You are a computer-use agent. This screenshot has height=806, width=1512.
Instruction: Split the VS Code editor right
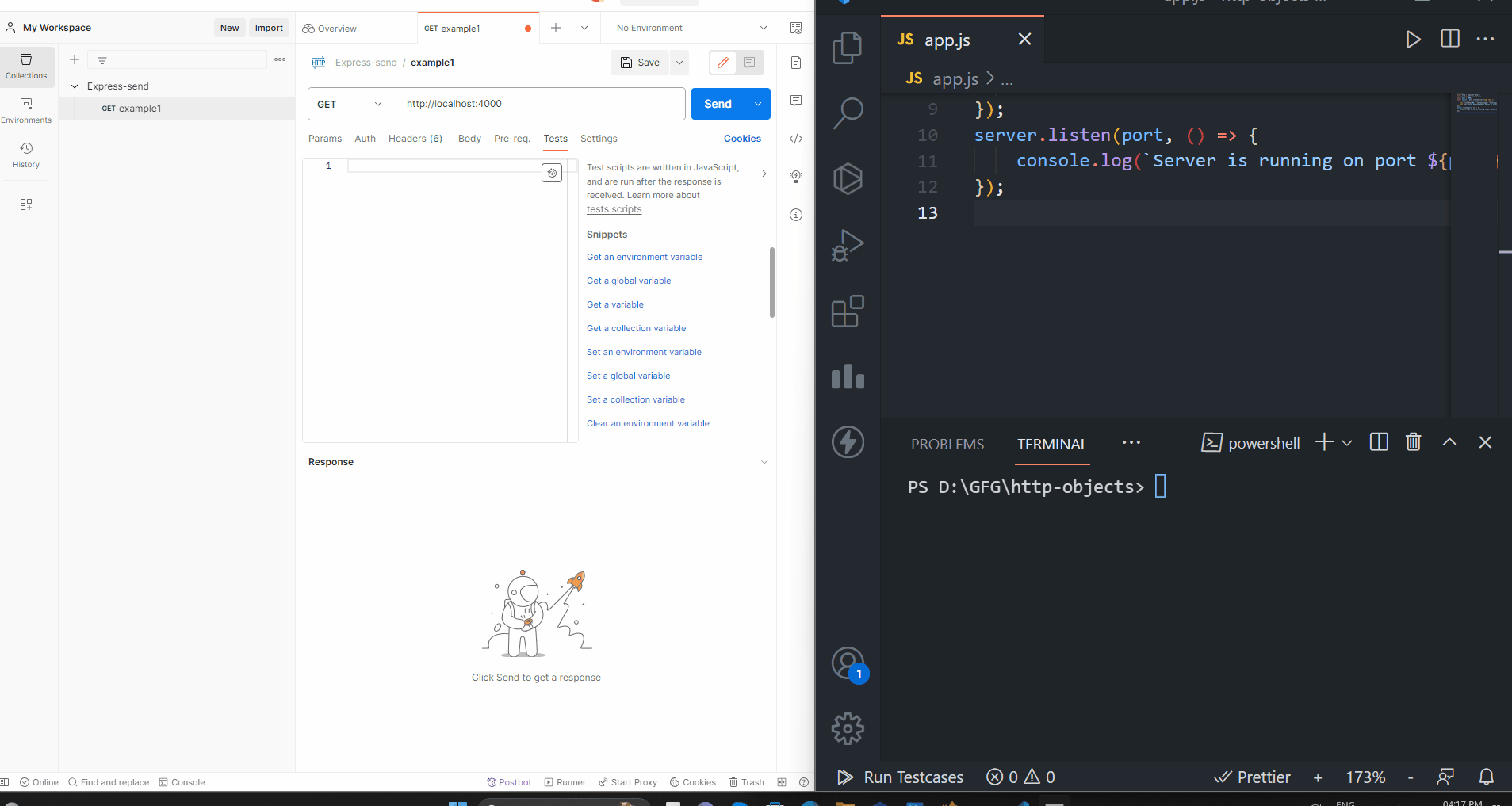click(x=1450, y=39)
